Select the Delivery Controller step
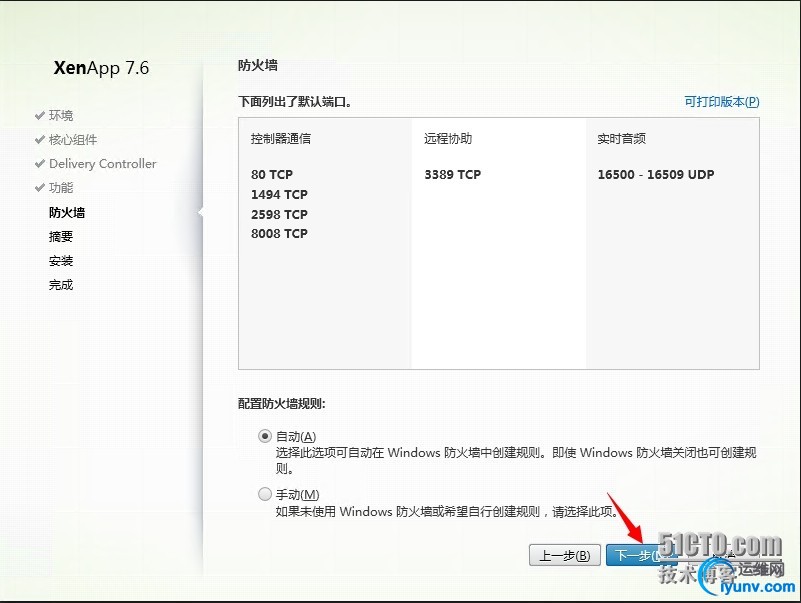Image resolution: width=801 pixels, height=603 pixels. tap(103, 164)
